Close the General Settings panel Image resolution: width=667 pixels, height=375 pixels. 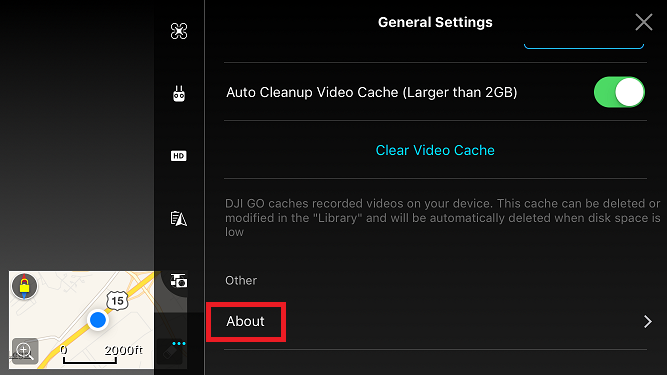click(644, 22)
